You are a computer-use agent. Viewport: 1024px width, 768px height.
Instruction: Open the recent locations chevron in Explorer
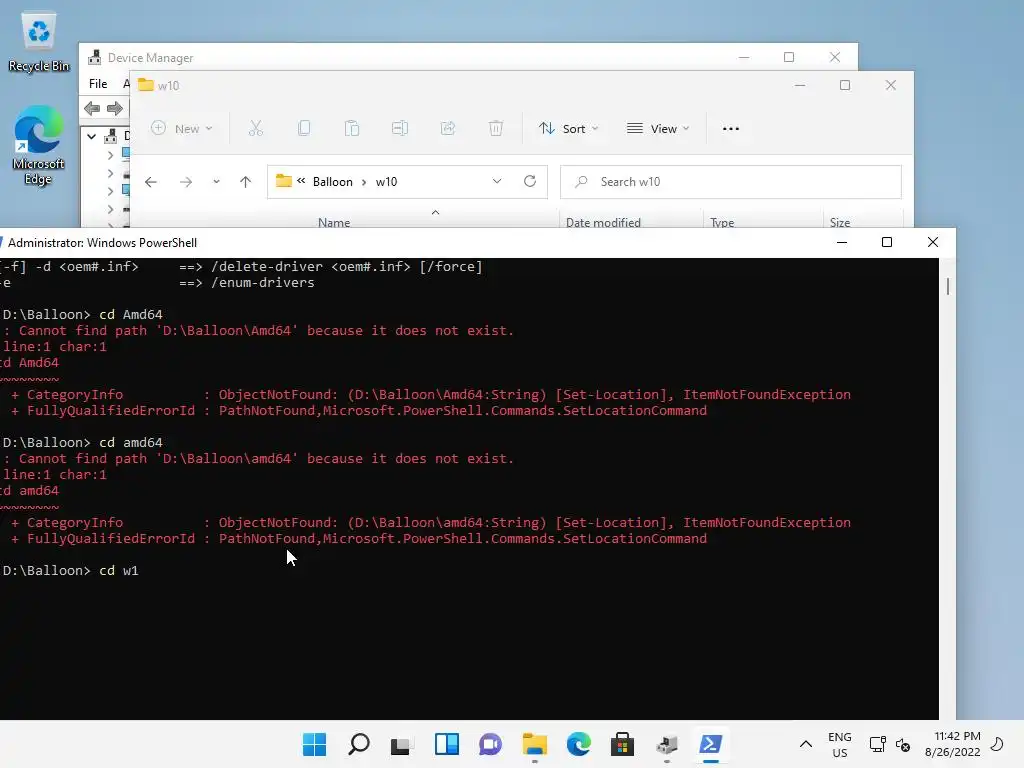pyautogui.click(x=216, y=182)
